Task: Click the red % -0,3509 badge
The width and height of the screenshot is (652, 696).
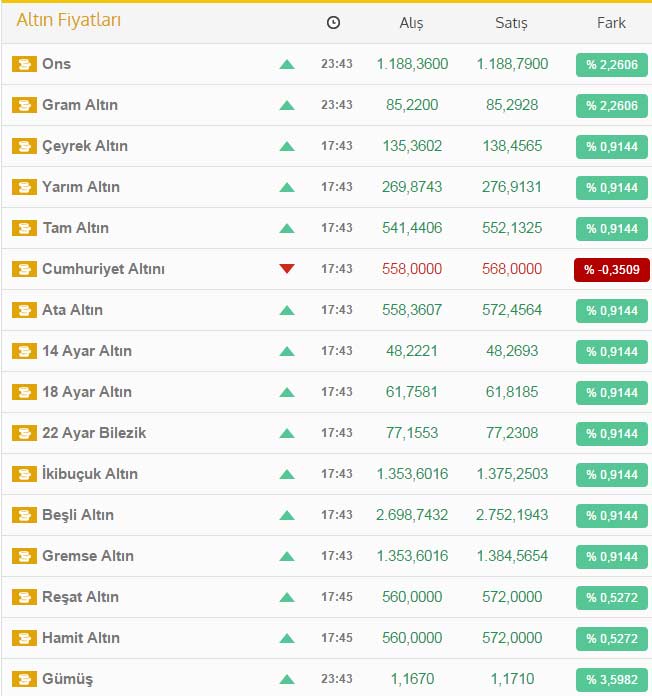Action: 612,269
